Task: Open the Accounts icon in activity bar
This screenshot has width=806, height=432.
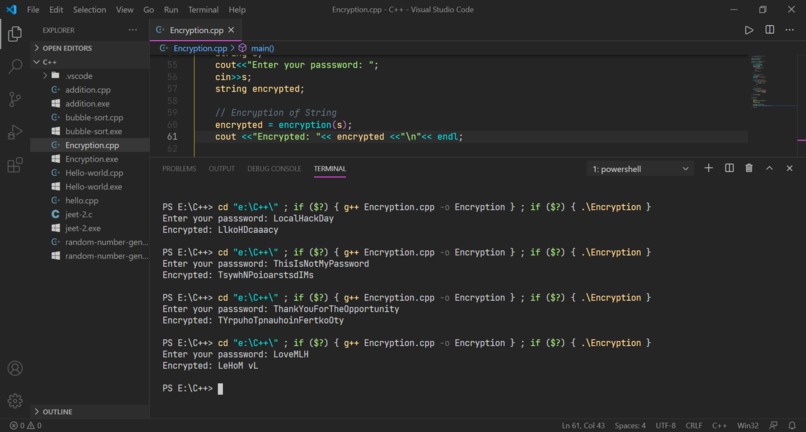Action: pos(15,368)
